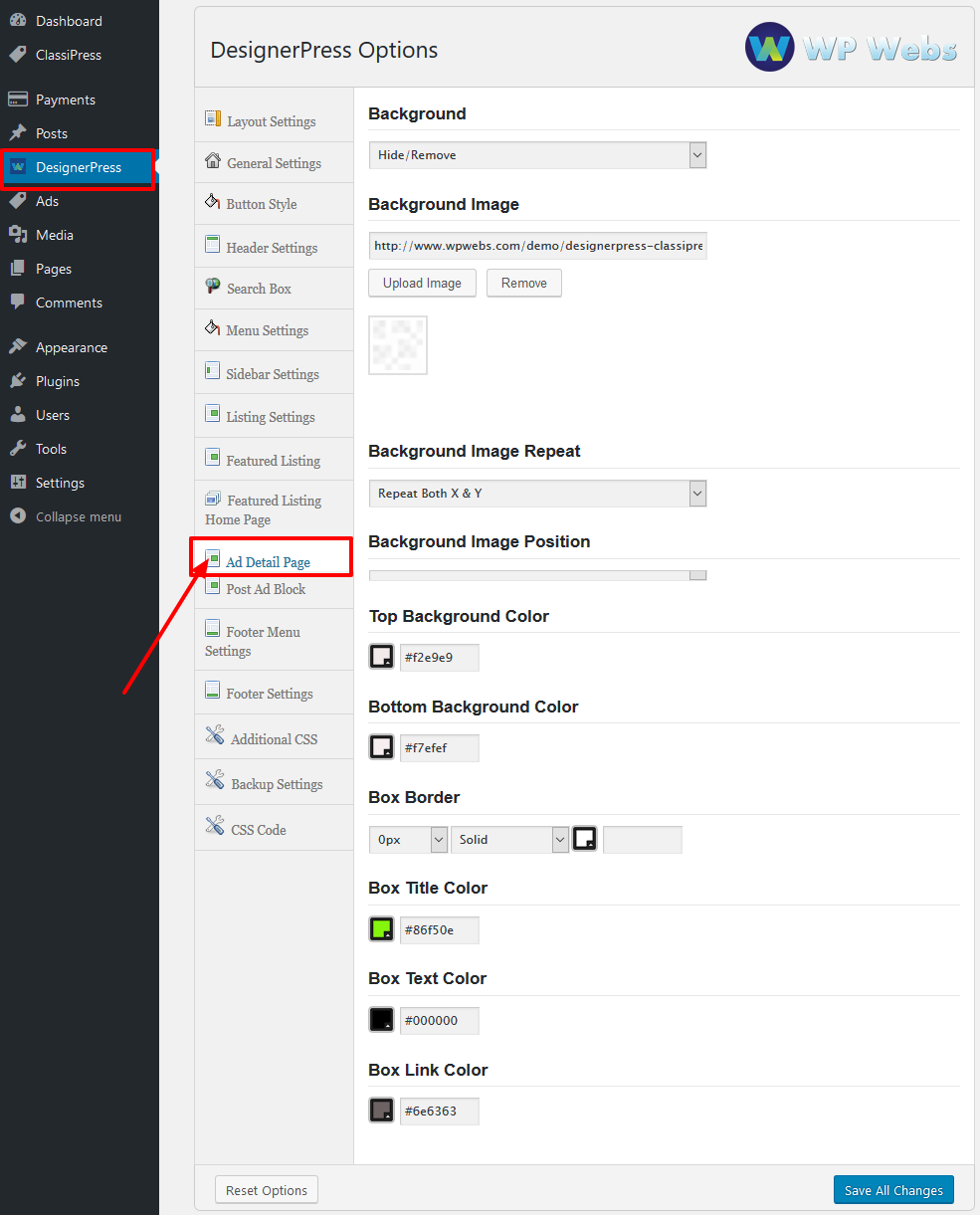Click the Tools wrench icon
Viewport: 980px width, 1215px height.
pos(17,449)
